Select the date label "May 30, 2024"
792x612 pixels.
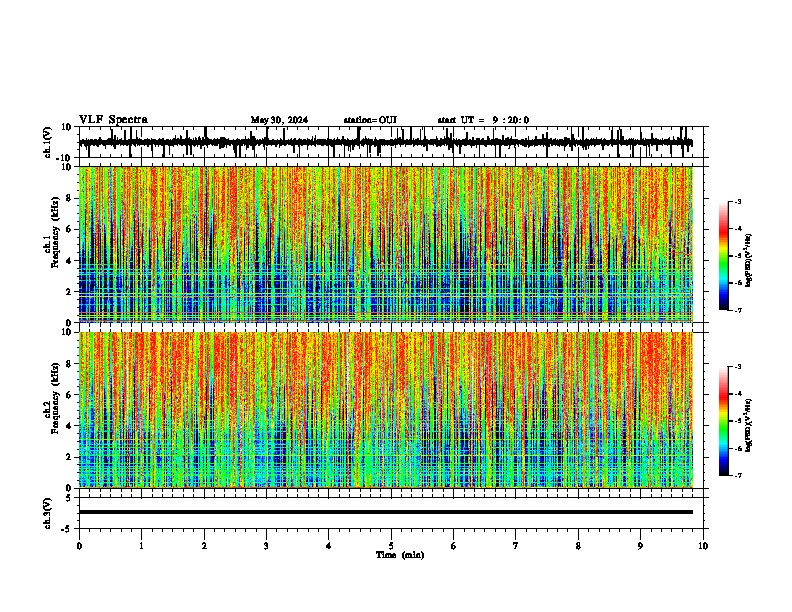[279, 120]
